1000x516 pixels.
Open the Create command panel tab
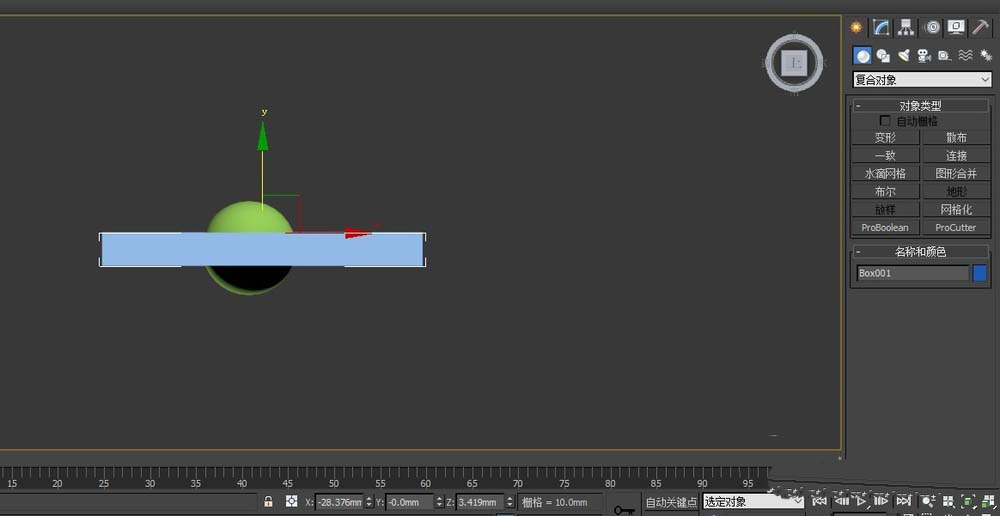pyautogui.click(x=856, y=28)
